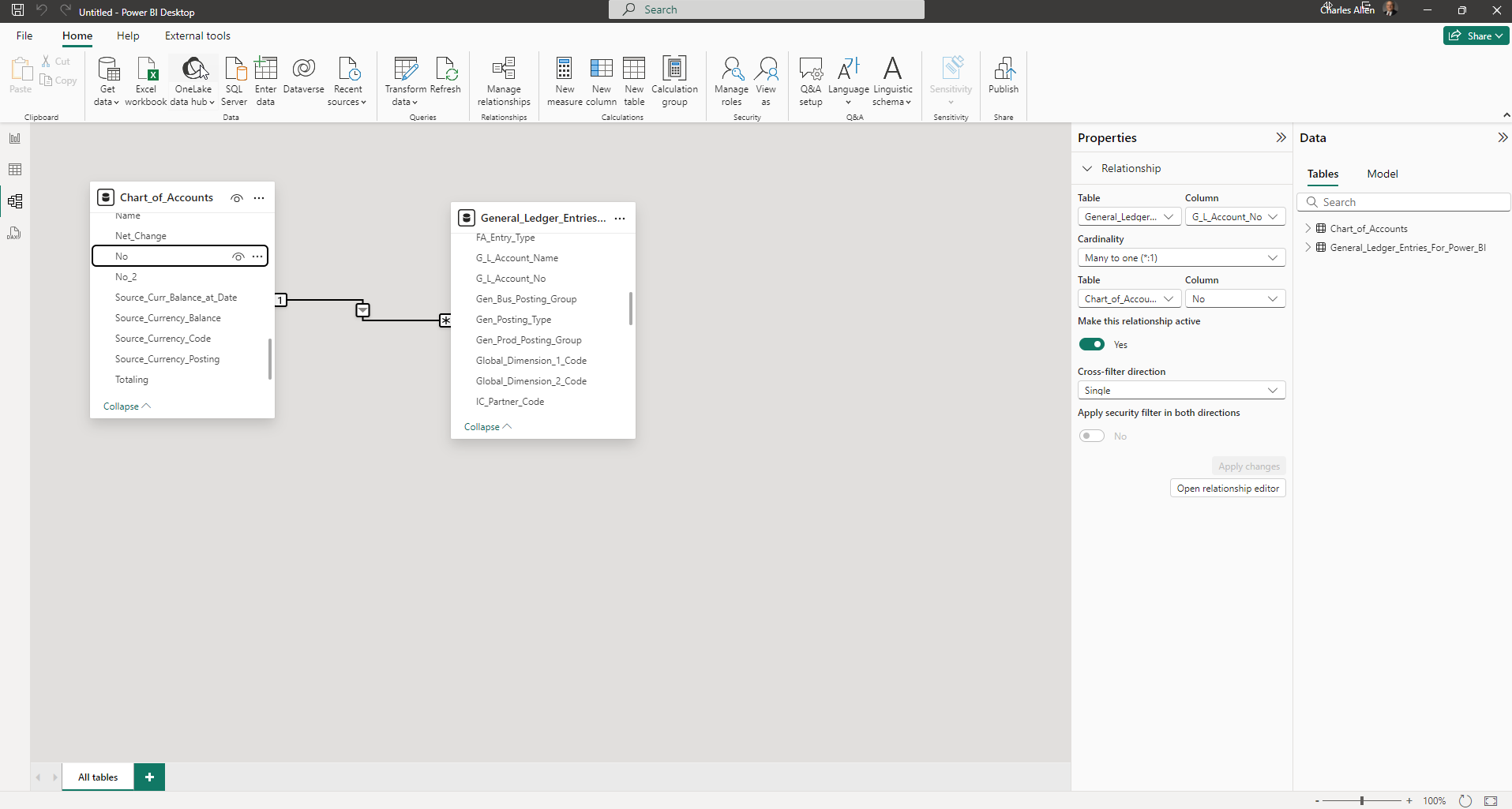The height and width of the screenshot is (809, 1512).
Task: Toggle Make this relationship active switch
Action: click(1092, 344)
